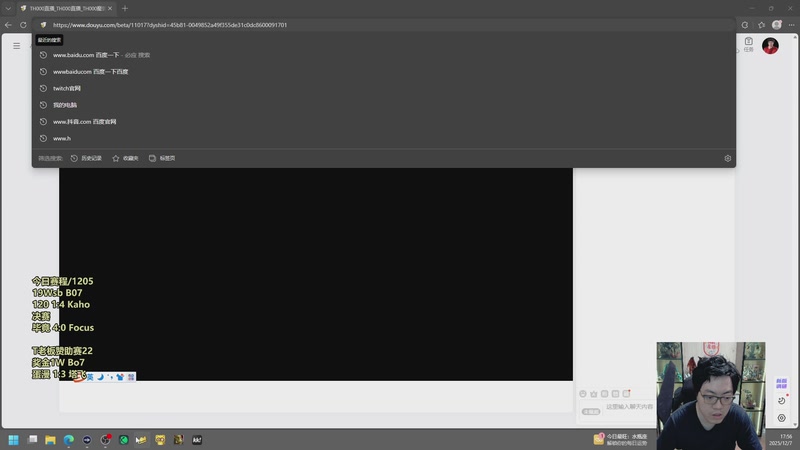Screen dimensions: 800x450
Task: Open the OBS icon on the taskbar
Action: point(105,440)
